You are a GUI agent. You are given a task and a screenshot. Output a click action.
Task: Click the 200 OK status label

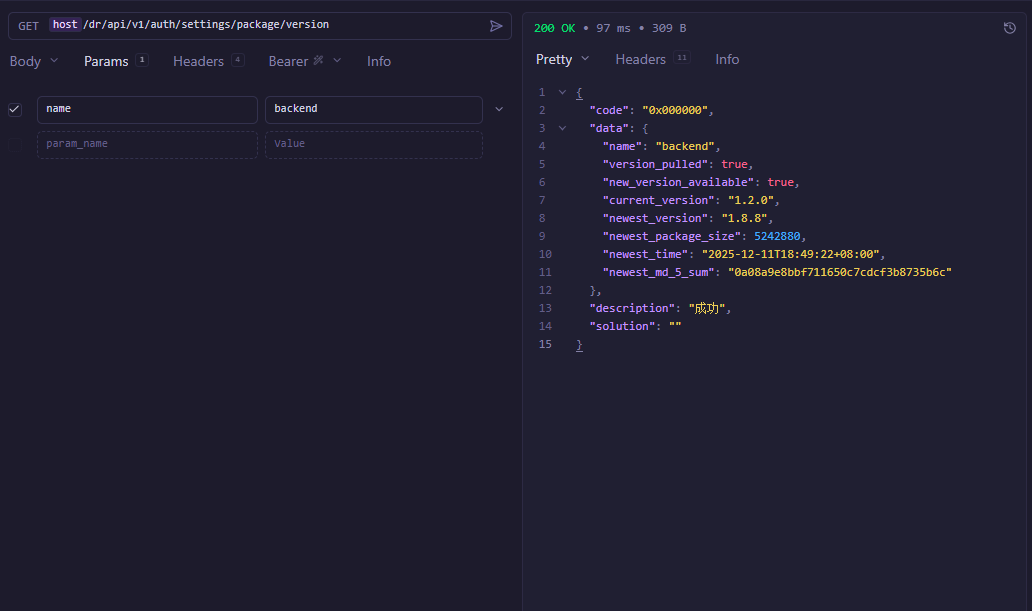554,28
